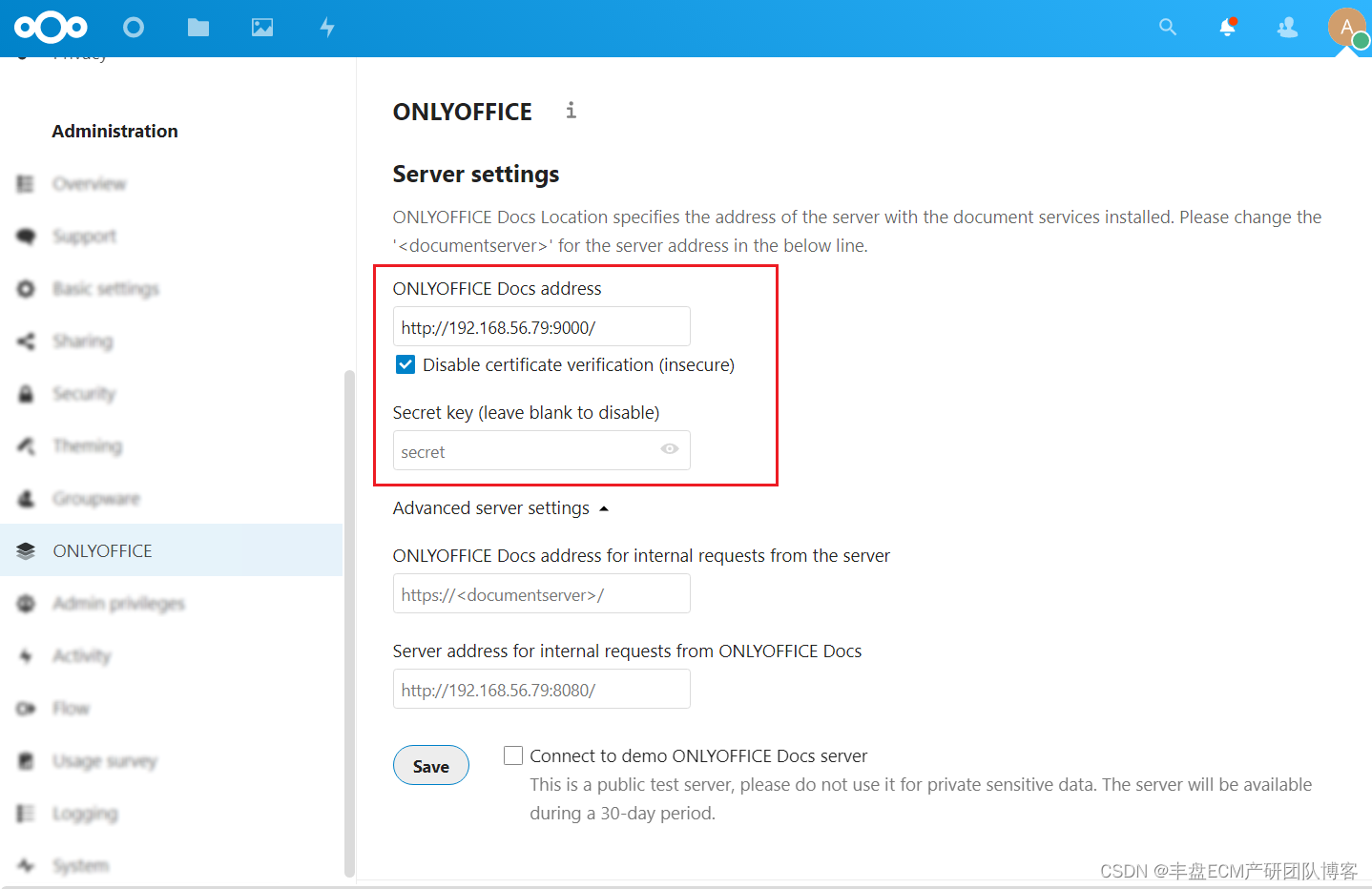This screenshot has height=889, width=1372.
Task: Click the Administration heading
Action: pyautogui.click(x=114, y=131)
